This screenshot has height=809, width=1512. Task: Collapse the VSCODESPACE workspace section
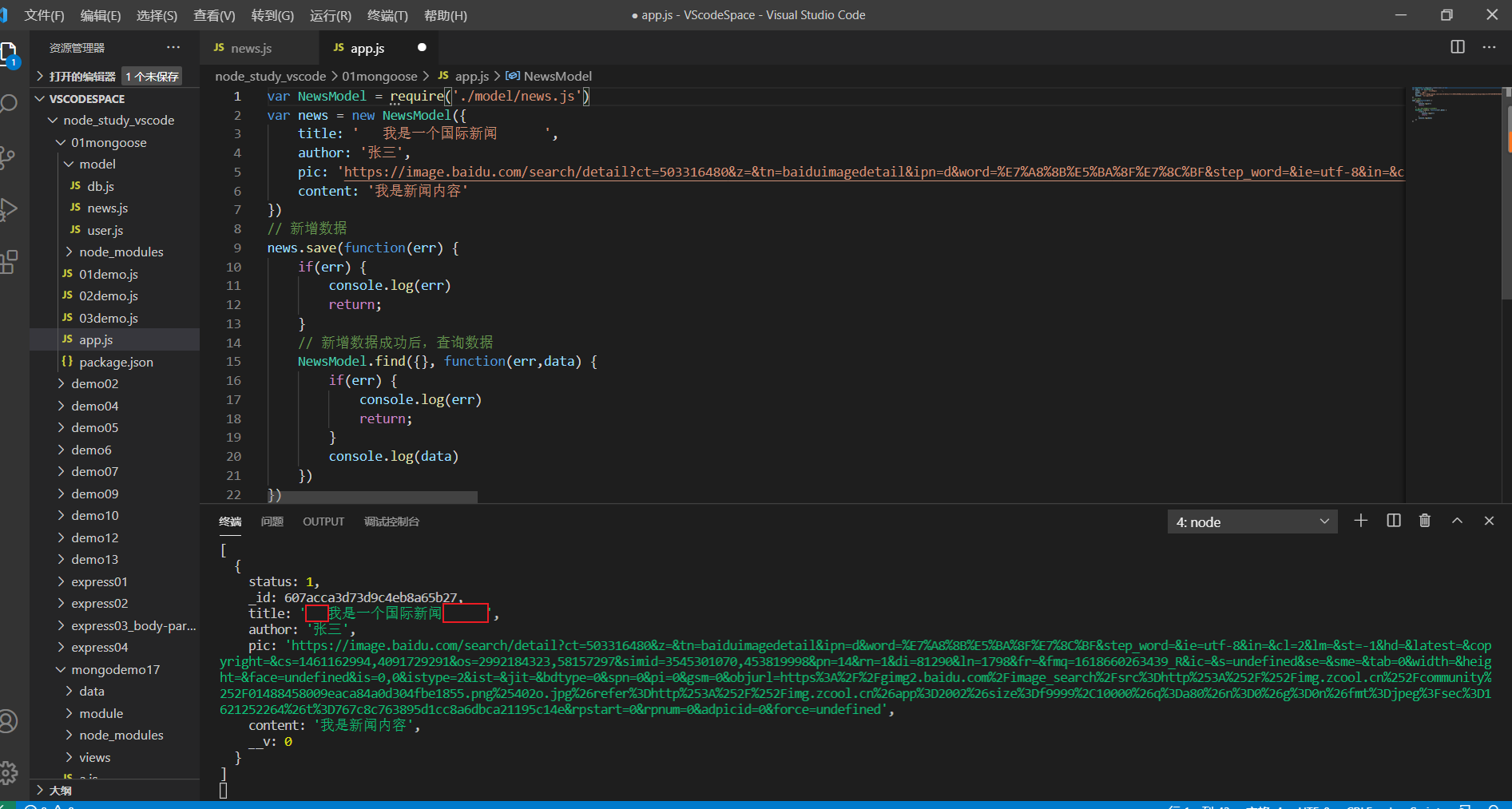[115, 98]
